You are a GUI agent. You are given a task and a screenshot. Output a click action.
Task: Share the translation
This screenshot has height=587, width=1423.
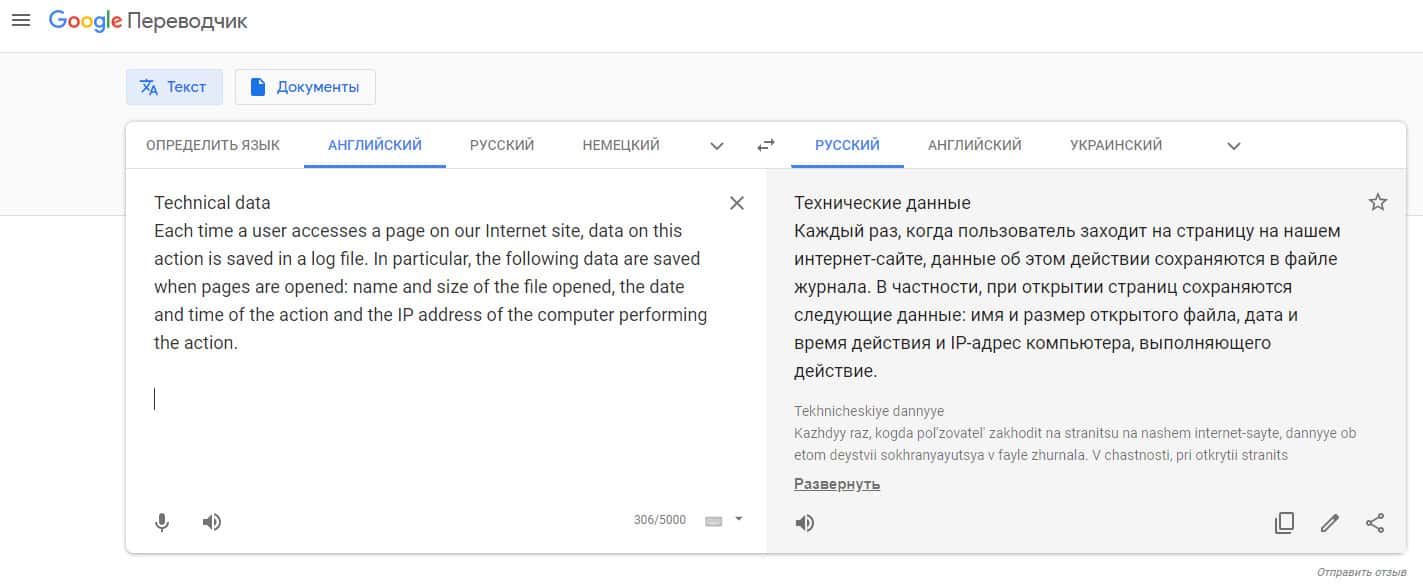pyautogui.click(x=1376, y=522)
